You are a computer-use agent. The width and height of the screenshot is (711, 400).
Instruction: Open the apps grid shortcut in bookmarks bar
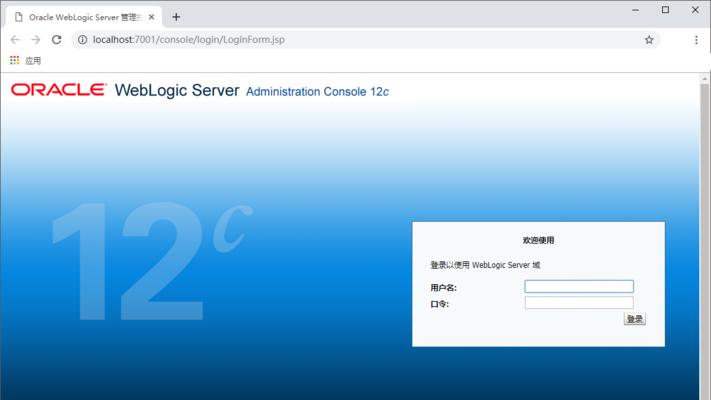tap(15, 60)
